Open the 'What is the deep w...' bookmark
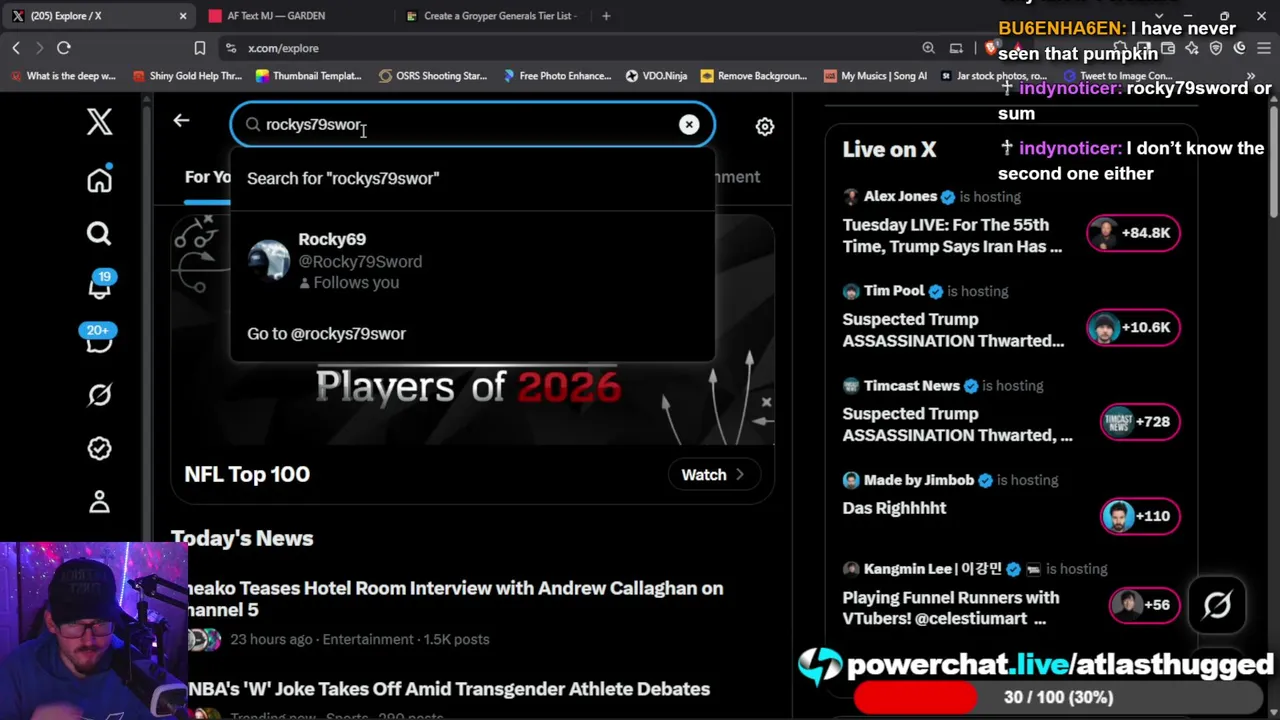The image size is (1280, 720). point(64,76)
